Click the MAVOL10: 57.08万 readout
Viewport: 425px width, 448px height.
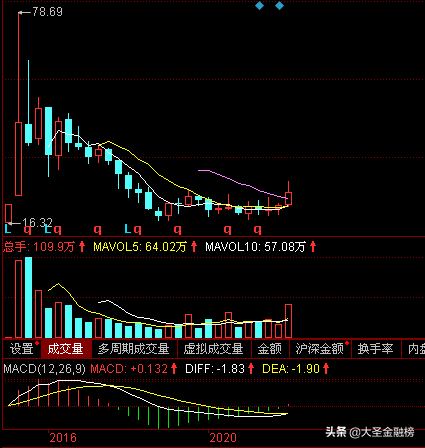pos(255,247)
